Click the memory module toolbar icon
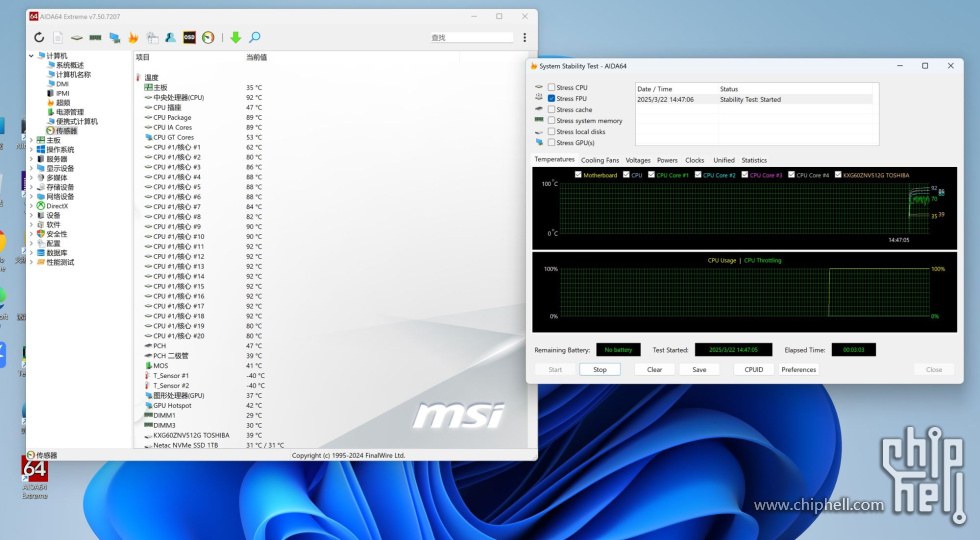 tap(95, 38)
